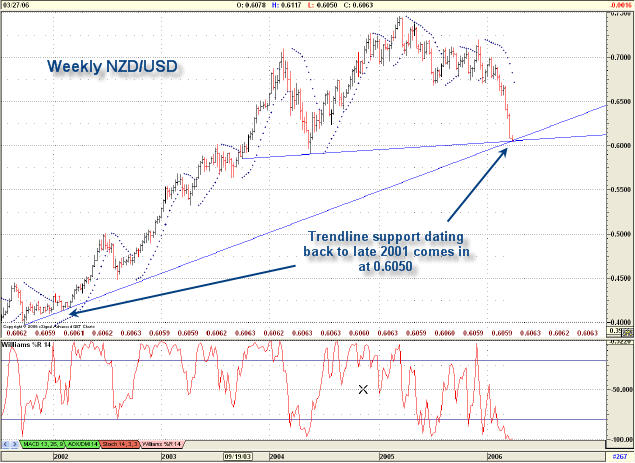Click the 0.5000 price axis label
The height and width of the screenshot is (463, 635).
pos(620,234)
